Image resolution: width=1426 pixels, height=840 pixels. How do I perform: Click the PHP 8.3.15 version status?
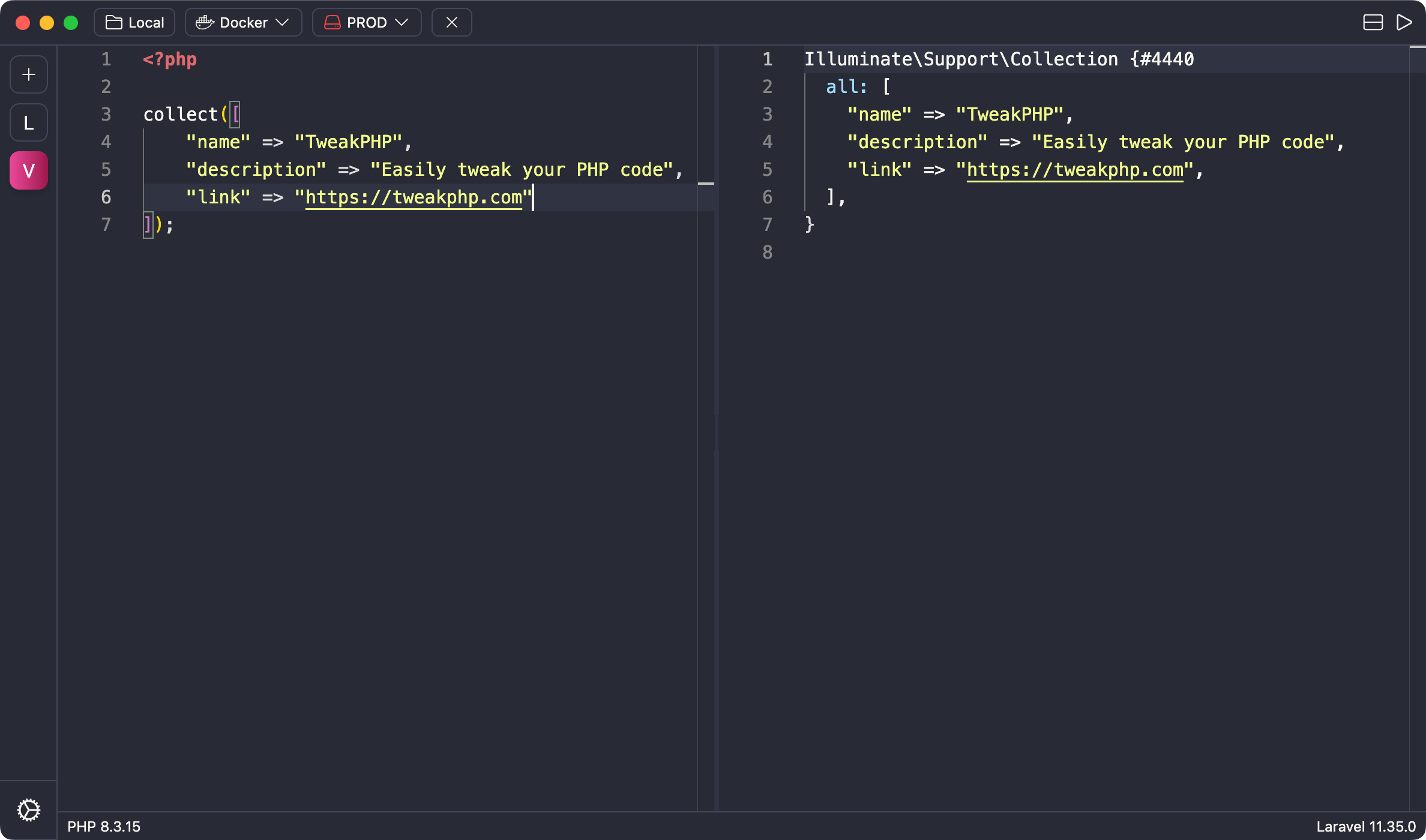(104, 826)
